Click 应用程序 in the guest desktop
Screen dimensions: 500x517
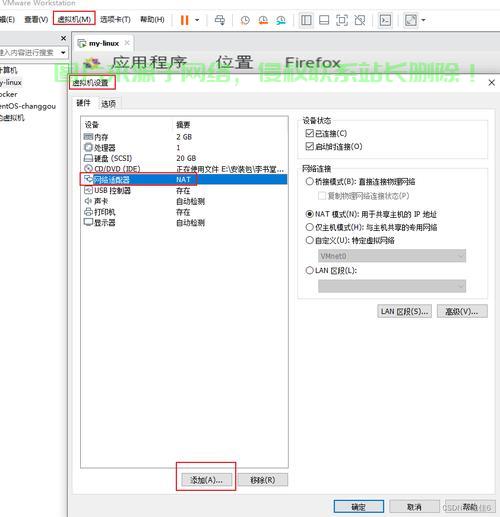click(x=149, y=62)
